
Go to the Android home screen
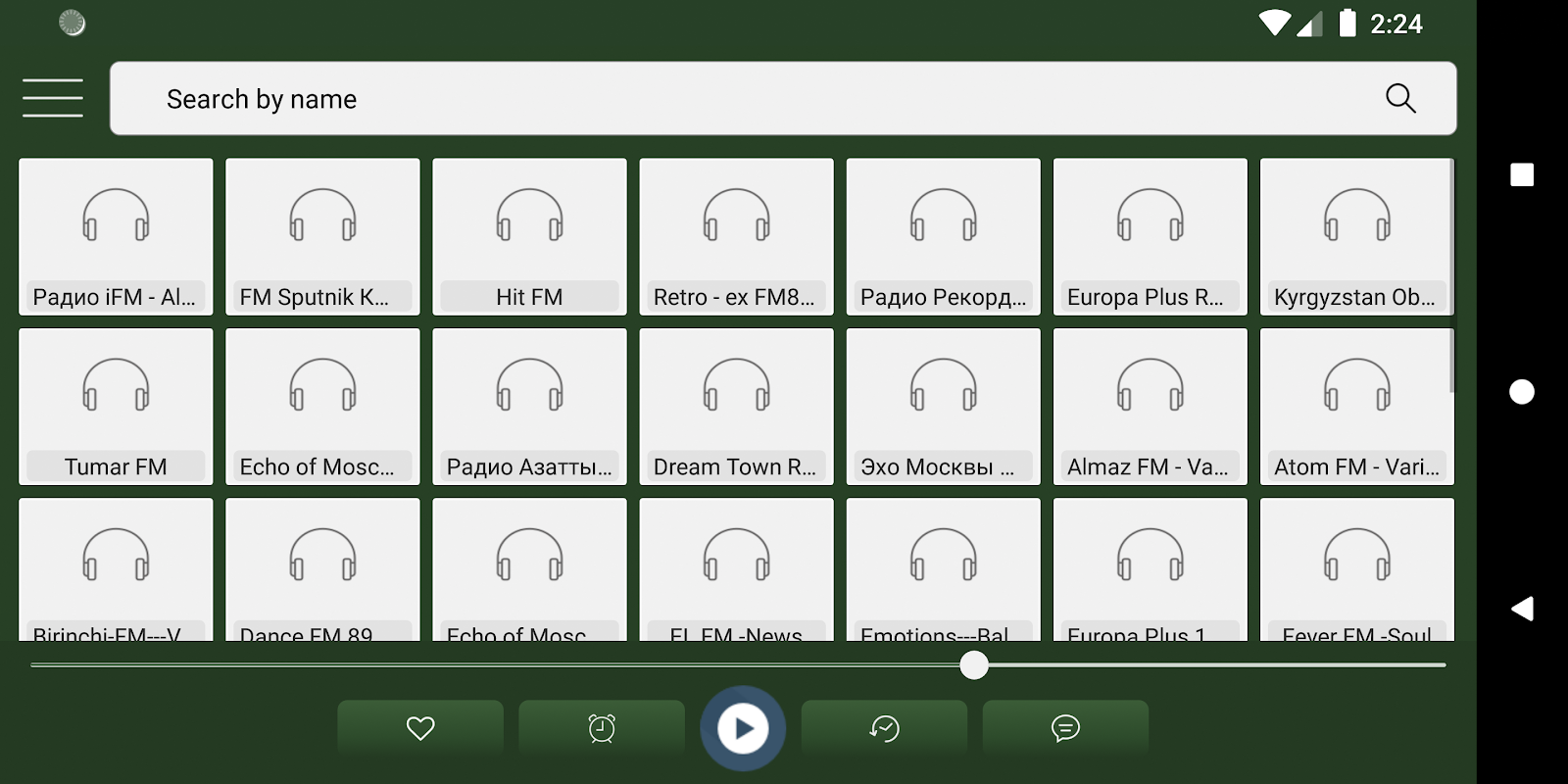coord(1522,392)
